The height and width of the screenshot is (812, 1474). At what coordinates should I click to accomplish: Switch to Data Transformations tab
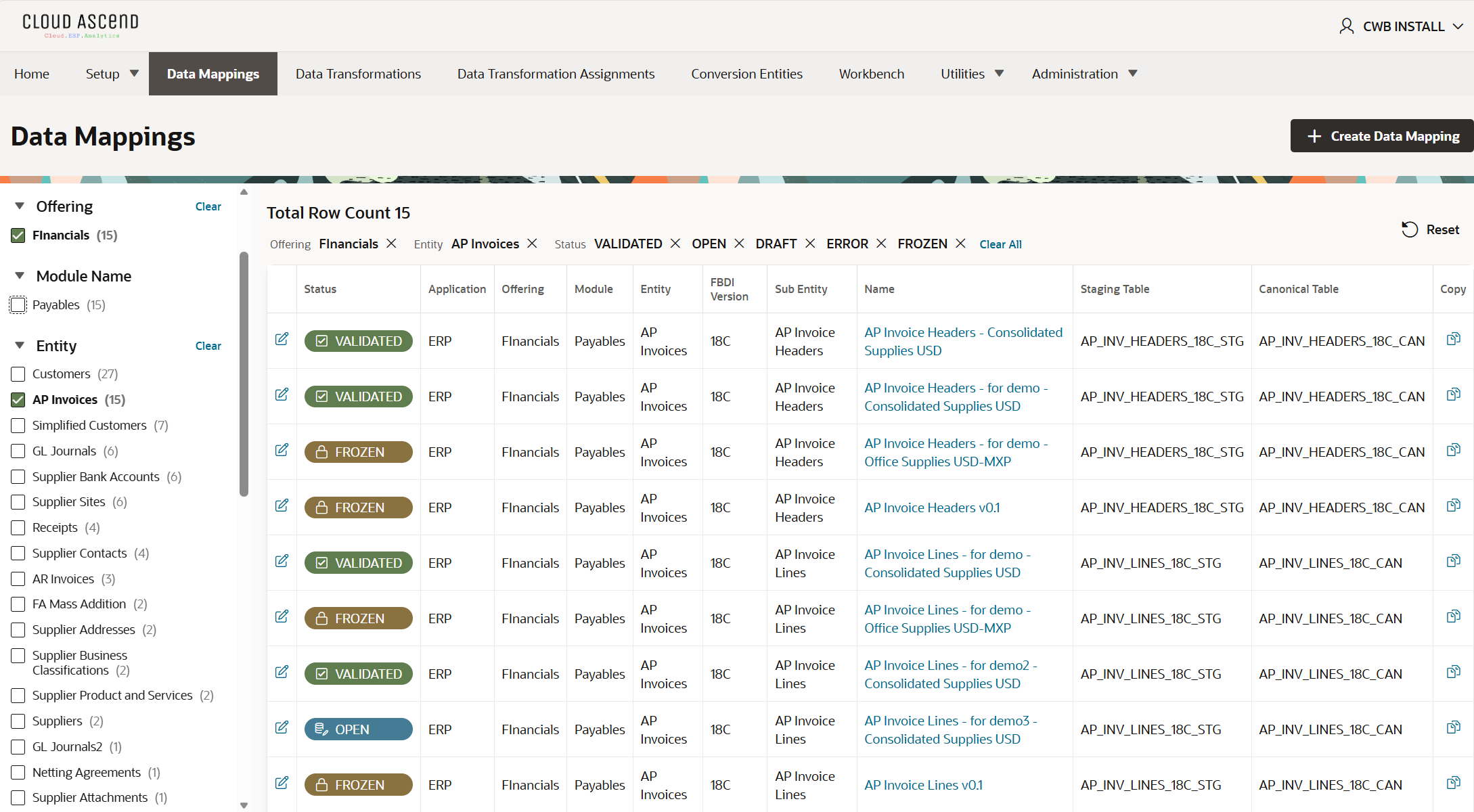[358, 74]
